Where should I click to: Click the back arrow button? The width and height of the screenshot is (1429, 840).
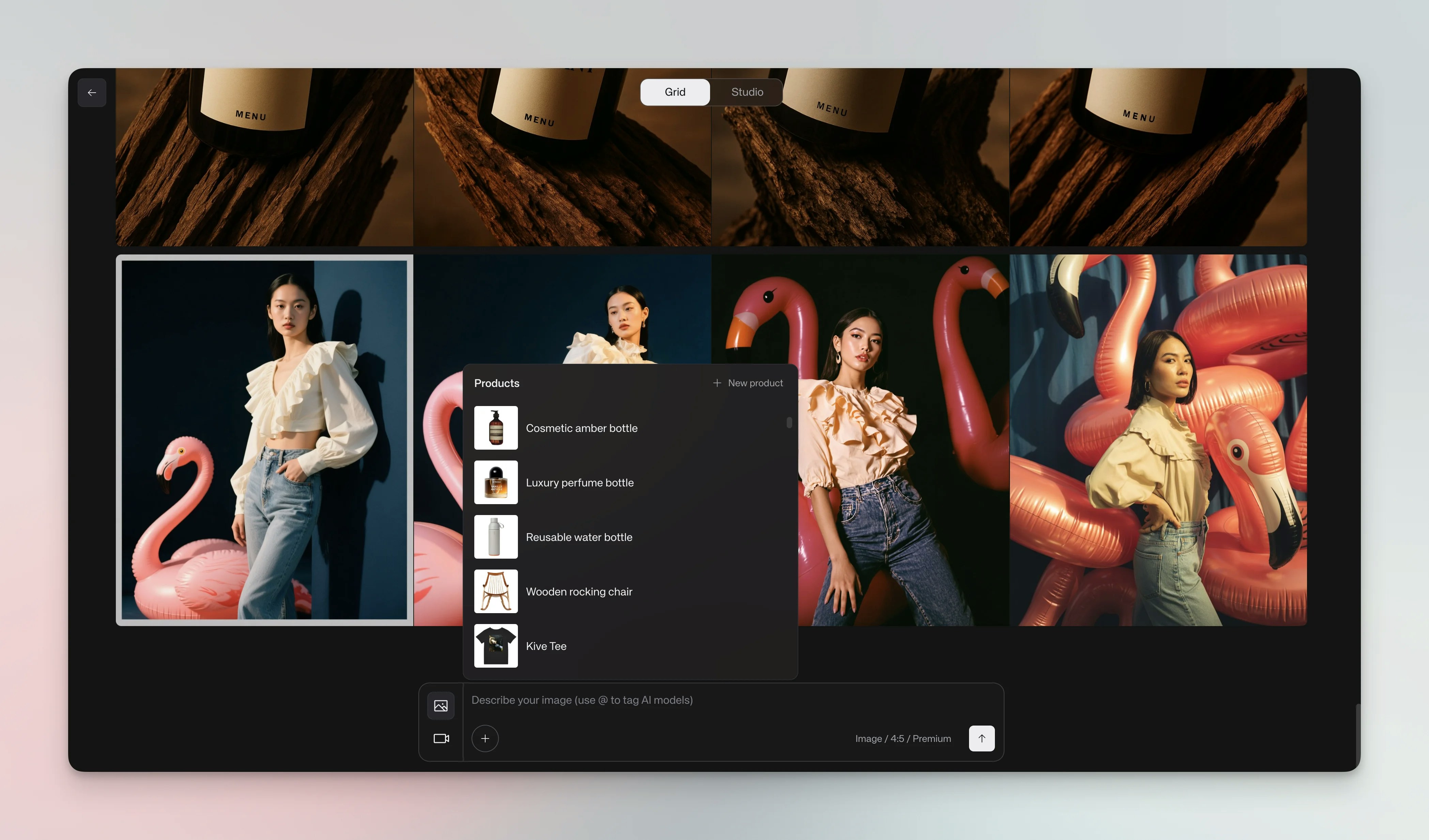(92, 92)
